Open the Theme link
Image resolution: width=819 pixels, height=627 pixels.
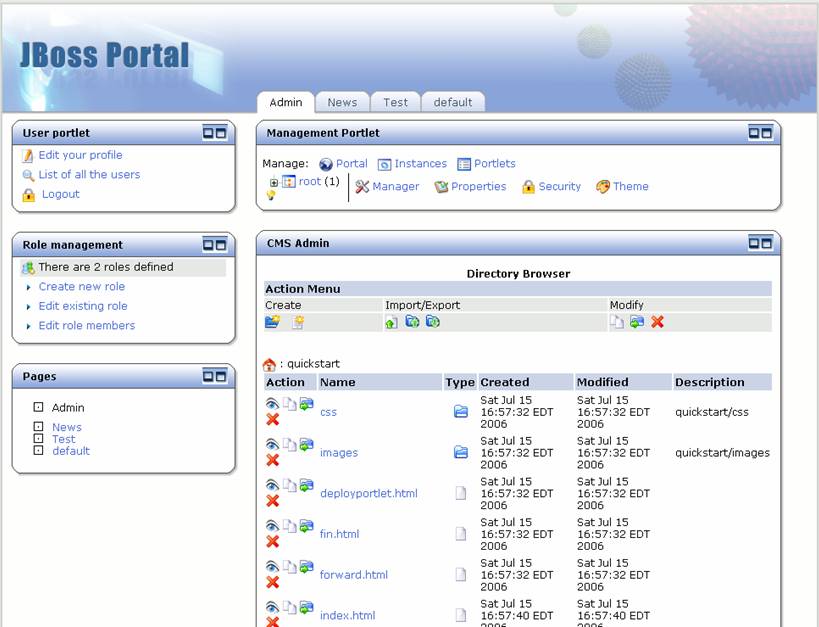630,187
